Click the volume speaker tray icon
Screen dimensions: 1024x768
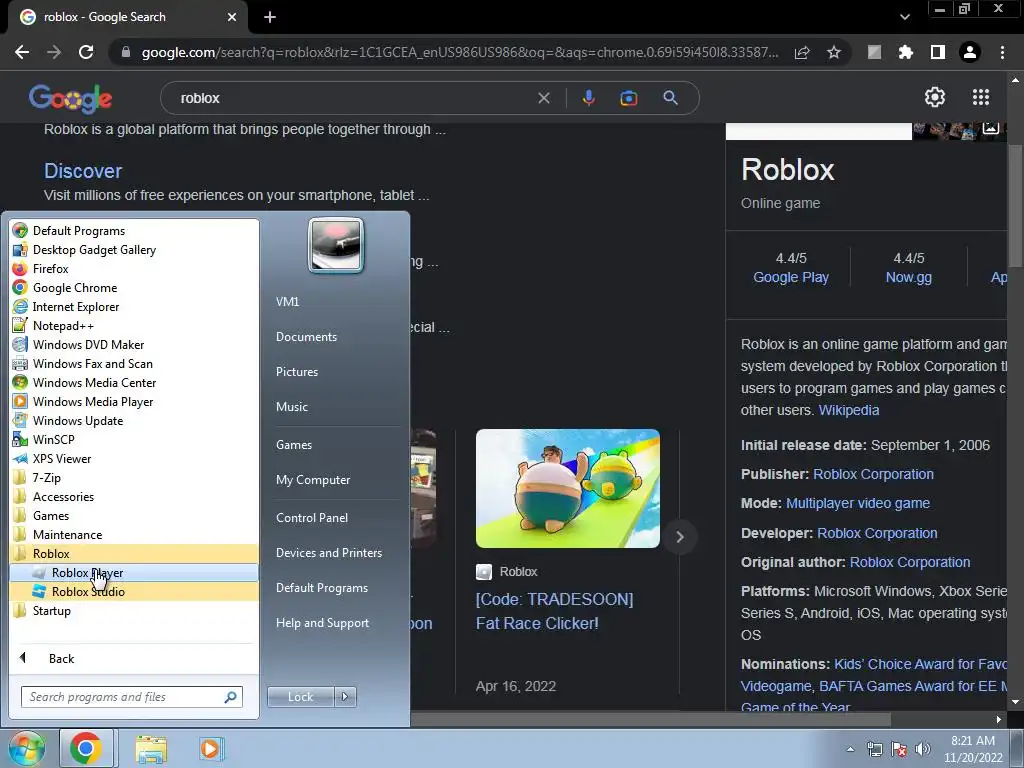point(923,749)
